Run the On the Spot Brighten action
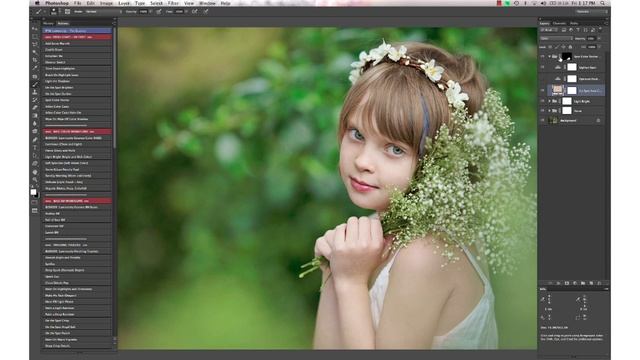 77,87
